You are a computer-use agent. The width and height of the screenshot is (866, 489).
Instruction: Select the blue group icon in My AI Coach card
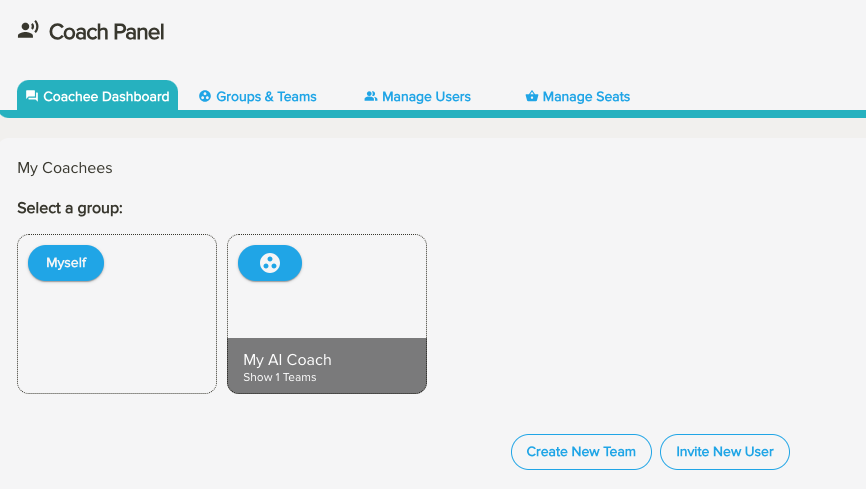(x=269, y=263)
